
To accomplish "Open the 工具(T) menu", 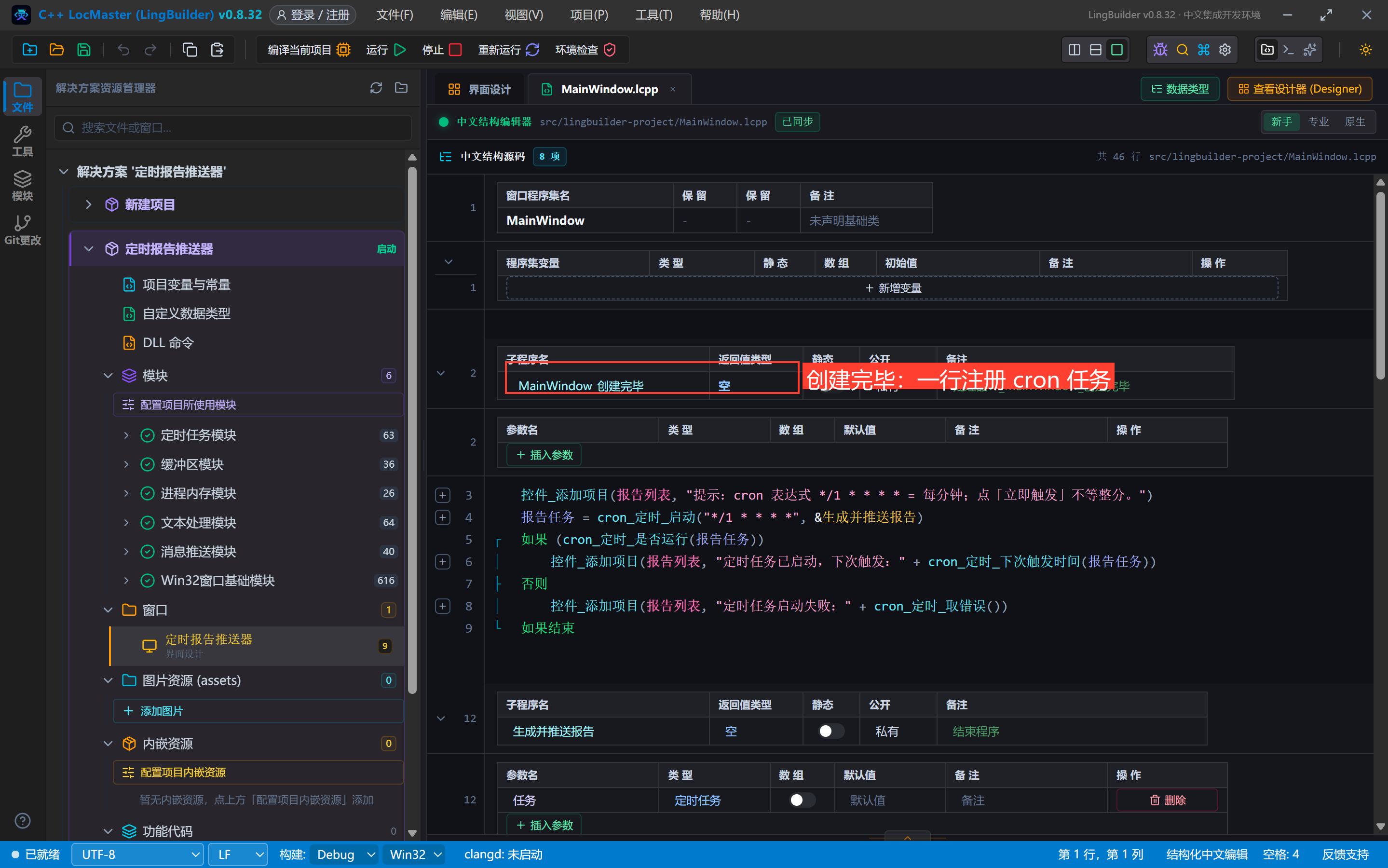I will pyautogui.click(x=653, y=15).
